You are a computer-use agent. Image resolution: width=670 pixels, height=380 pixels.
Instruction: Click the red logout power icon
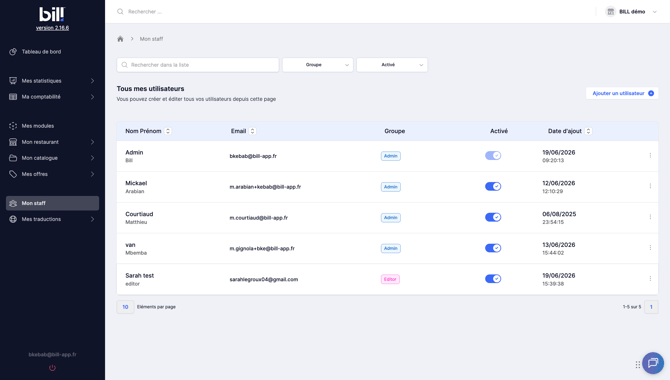(x=52, y=368)
